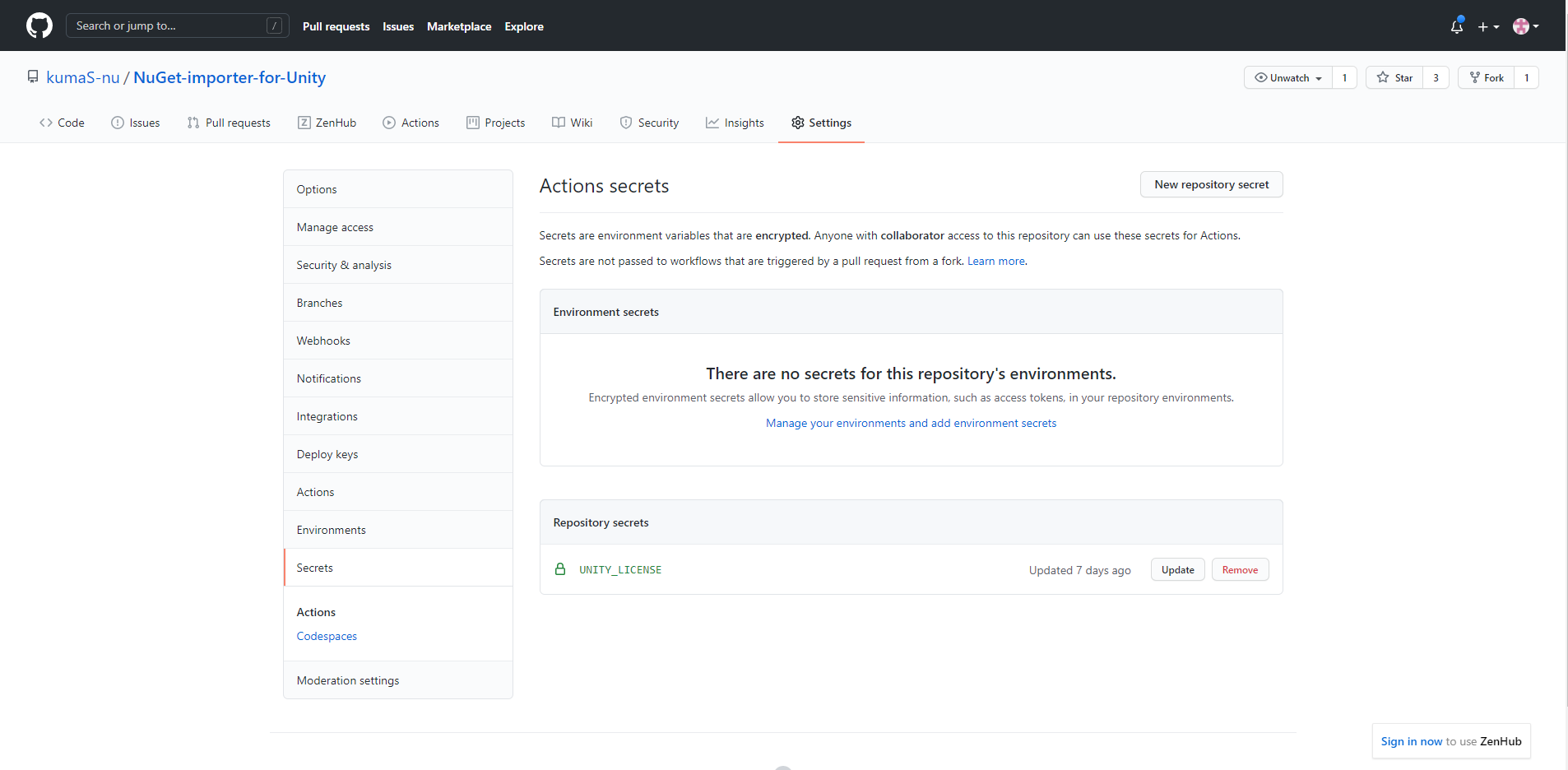
Task: Open the Marketplace menu item
Action: point(459,26)
